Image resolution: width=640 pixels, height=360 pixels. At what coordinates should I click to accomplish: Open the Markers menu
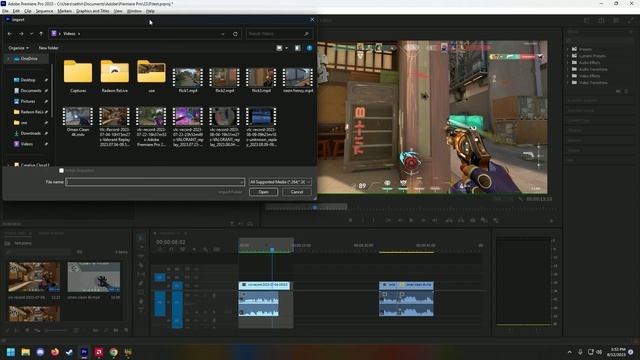64,11
